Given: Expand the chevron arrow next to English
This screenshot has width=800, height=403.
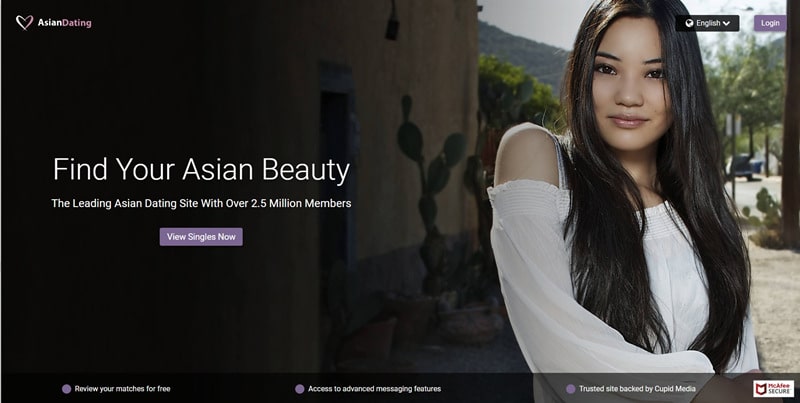Looking at the screenshot, I should (727, 23).
